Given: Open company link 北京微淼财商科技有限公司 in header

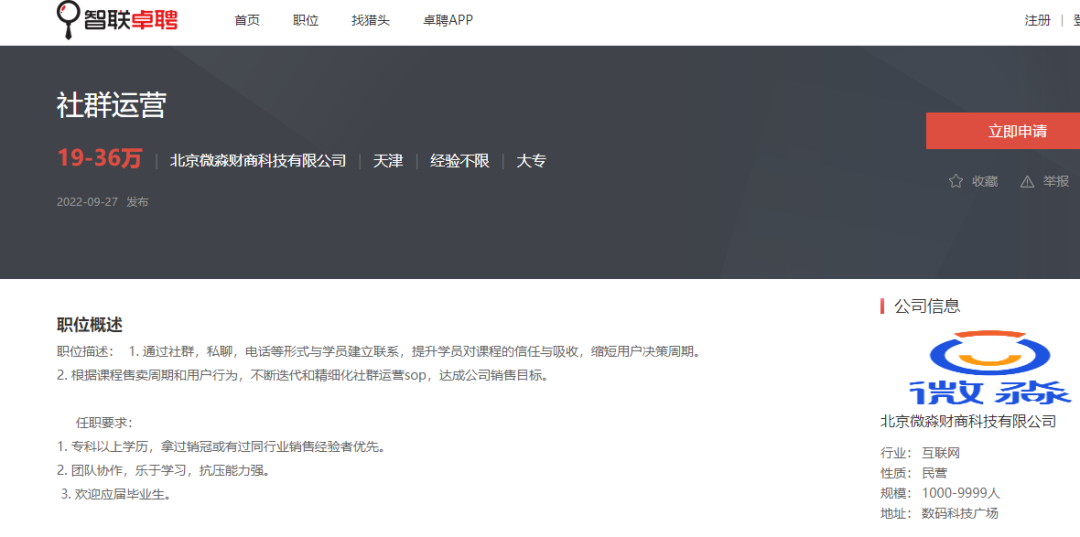Looking at the screenshot, I should pyautogui.click(x=258, y=161).
